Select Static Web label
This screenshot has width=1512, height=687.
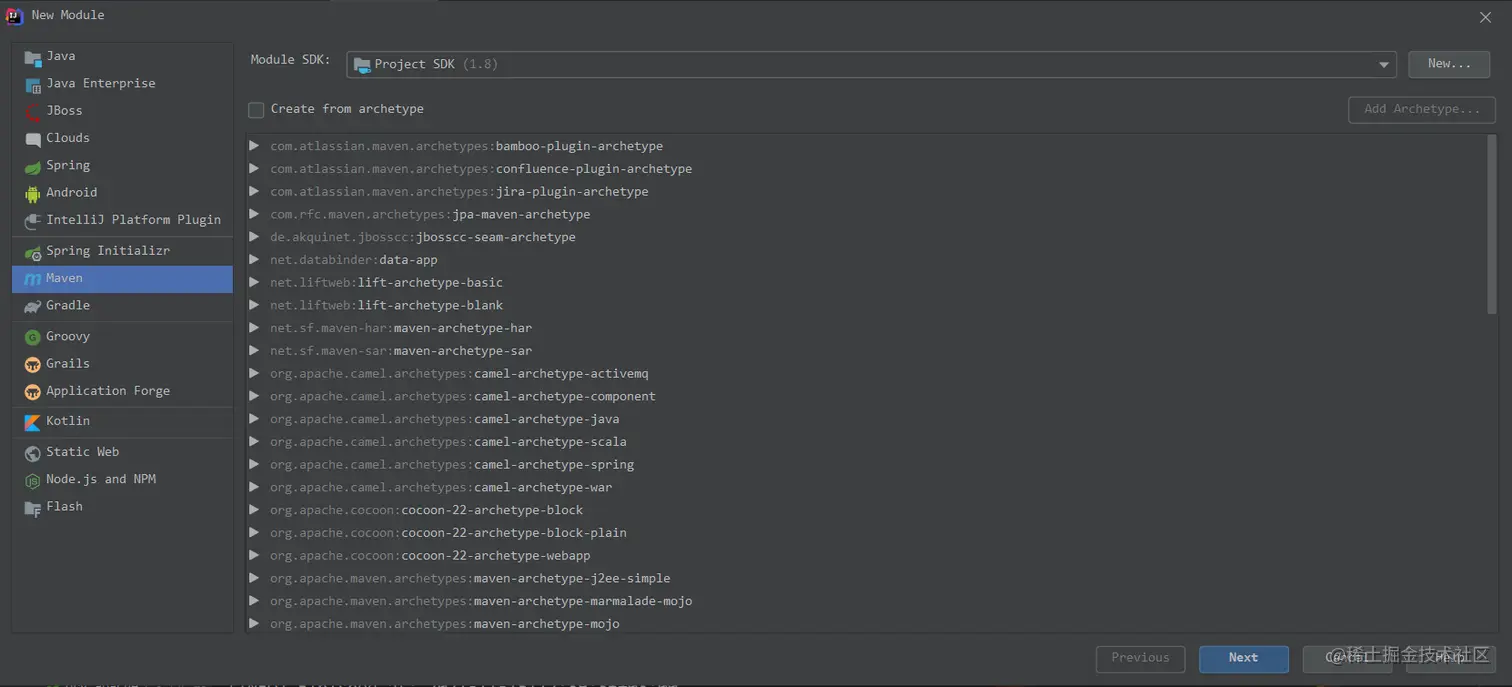tap(82, 452)
